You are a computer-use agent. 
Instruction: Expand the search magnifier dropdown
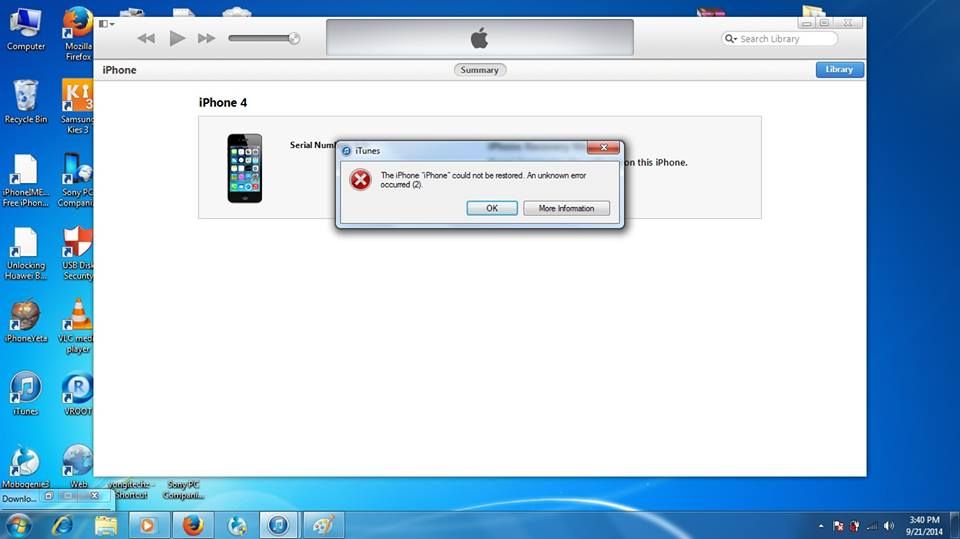[731, 39]
